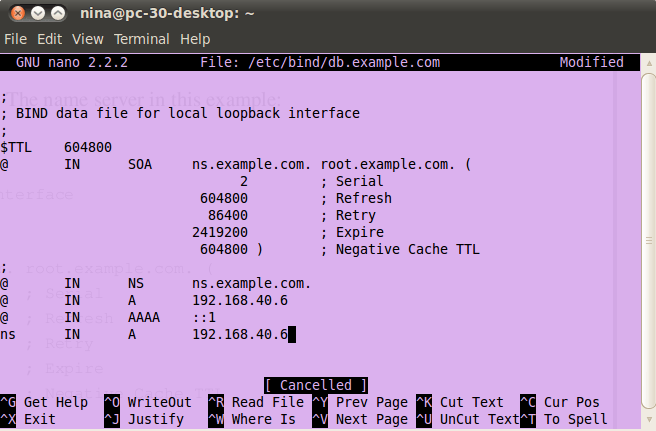The height and width of the screenshot is (431, 656).
Task: Click the window title nina@pc-30-desktop
Action: pos(167,13)
